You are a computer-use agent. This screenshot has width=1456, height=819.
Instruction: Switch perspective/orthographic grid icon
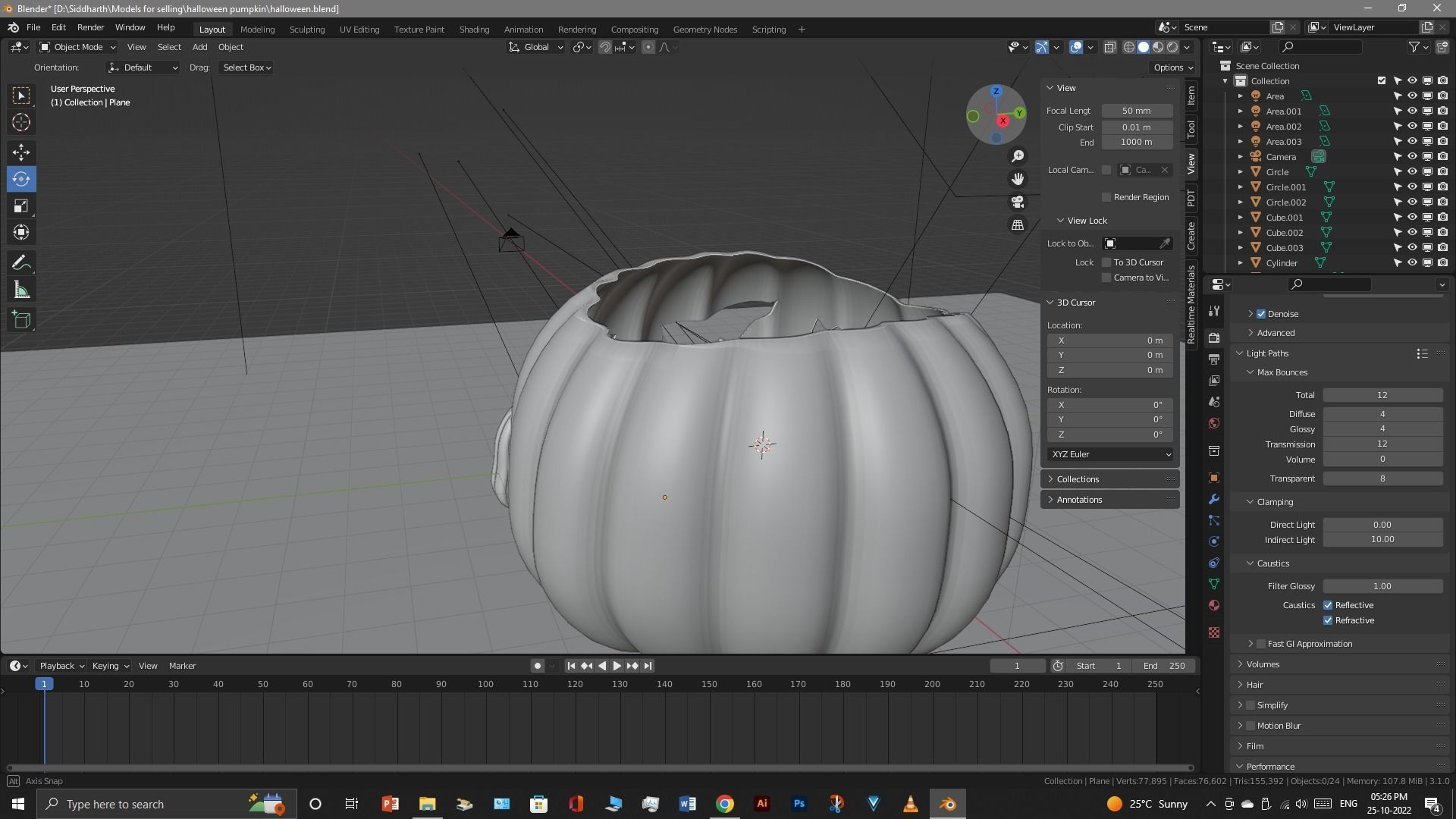pos(1018,224)
